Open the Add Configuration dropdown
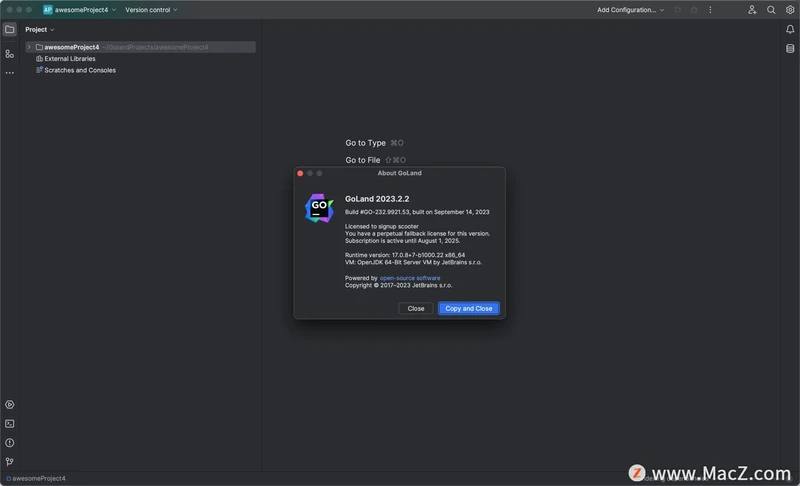The height and width of the screenshot is (486, 800). 631,10
